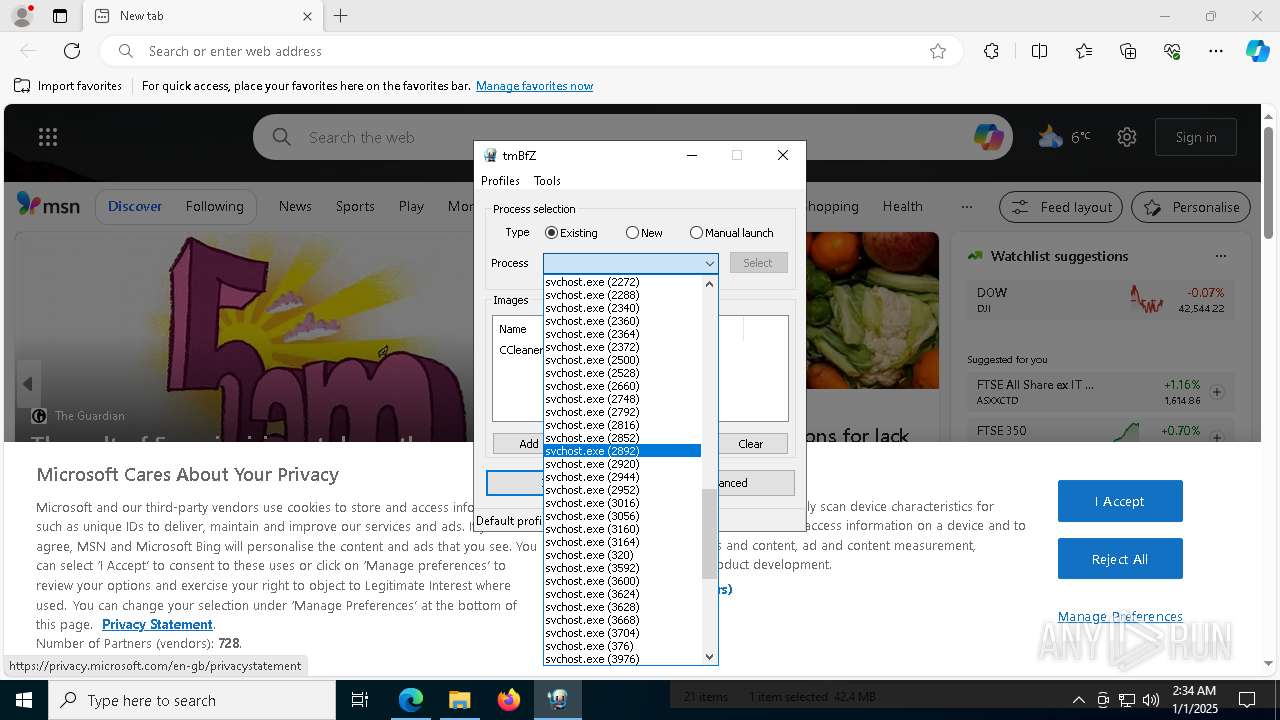Select svchost.exe (3016) in list
The width and height of the screenshot is (1280, 720).
click(x=622, y=503)
